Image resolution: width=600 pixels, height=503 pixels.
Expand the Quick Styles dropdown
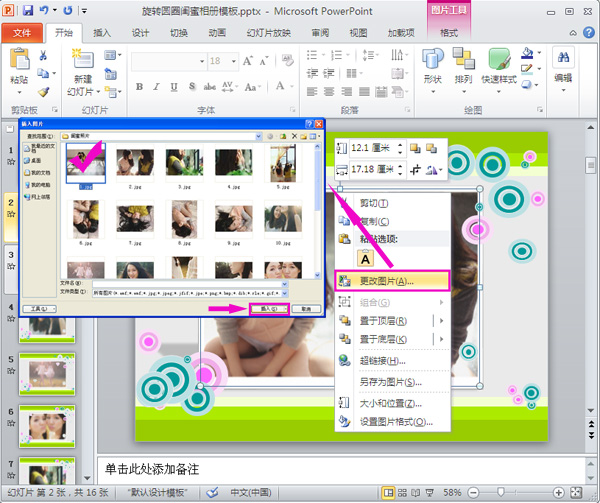pos(499,92)
